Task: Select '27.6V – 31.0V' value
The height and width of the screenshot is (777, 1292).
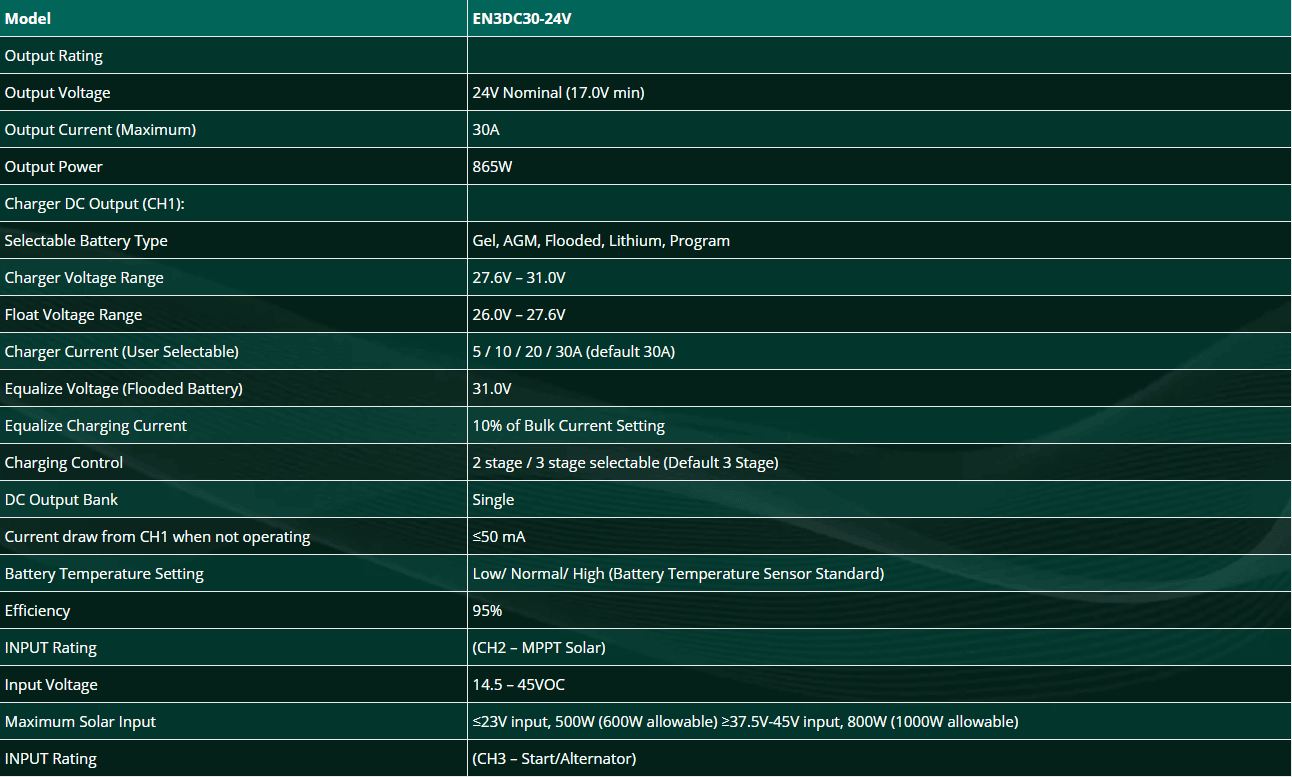Action: (x=519, y=278)
